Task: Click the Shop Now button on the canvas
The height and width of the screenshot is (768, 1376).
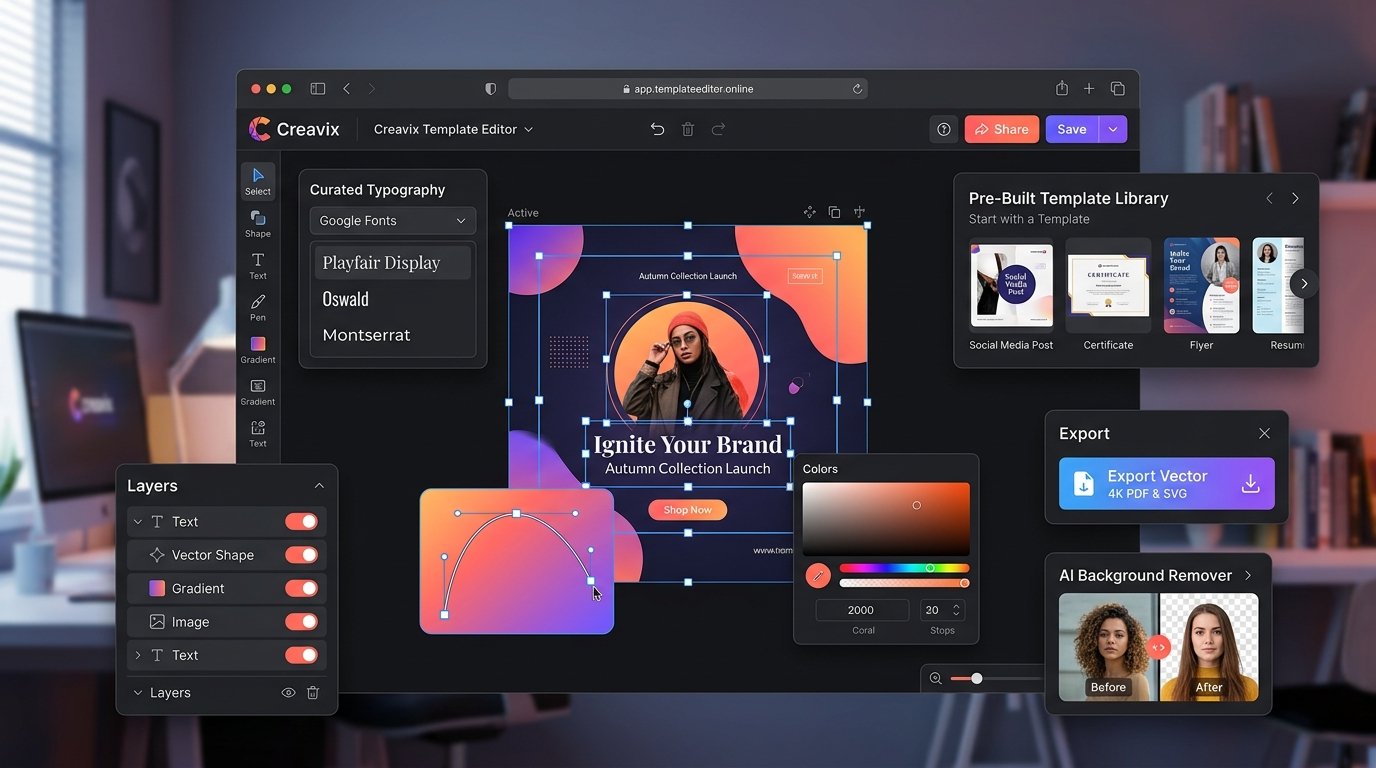Action: 688,510
